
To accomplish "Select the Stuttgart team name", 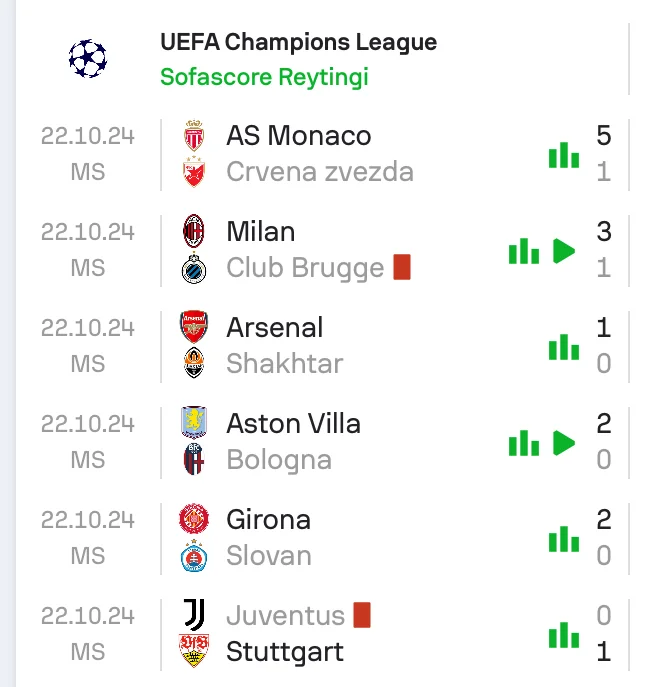I will coord(284,652).
